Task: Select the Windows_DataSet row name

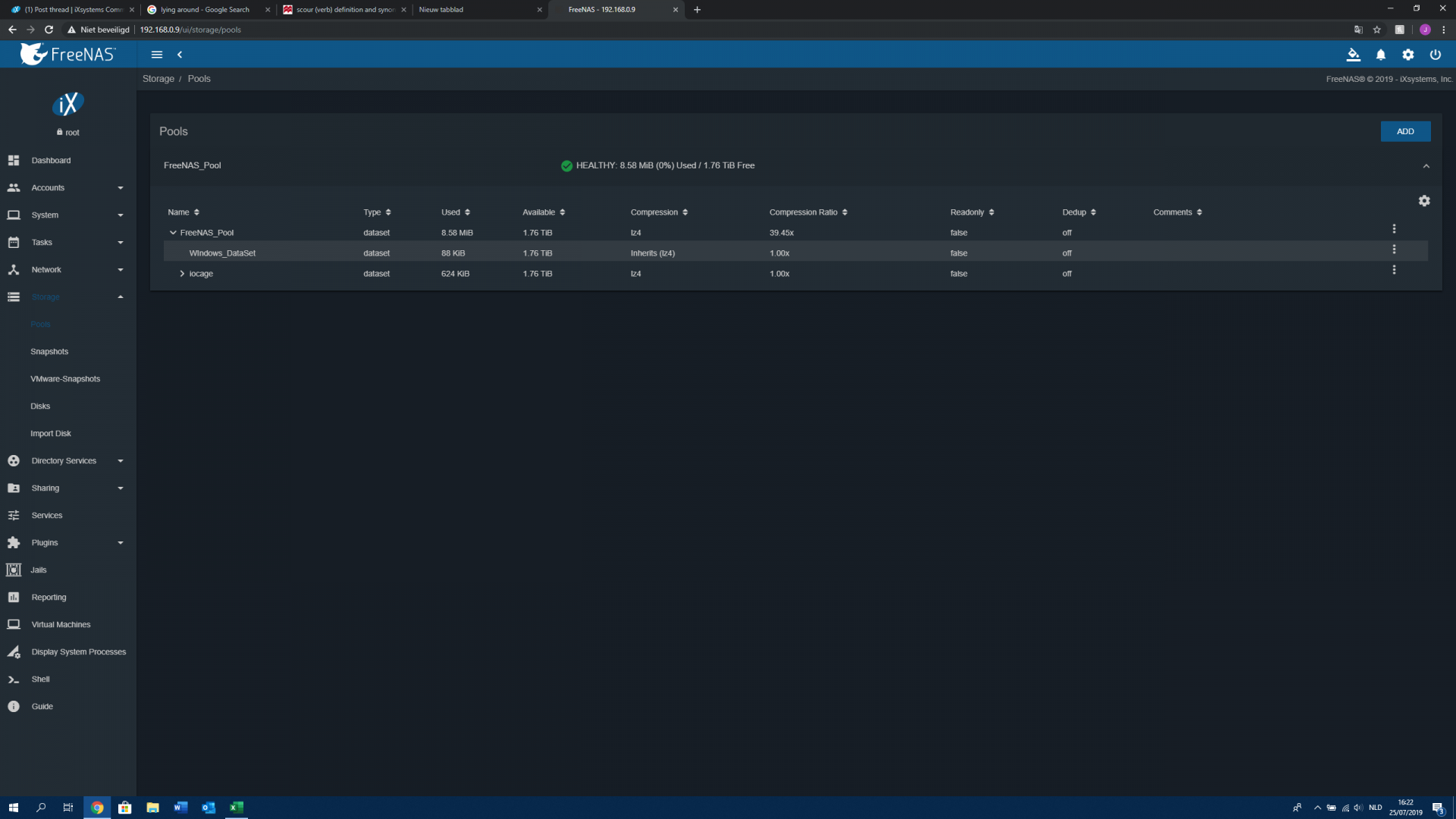Action: click(222, 253)
